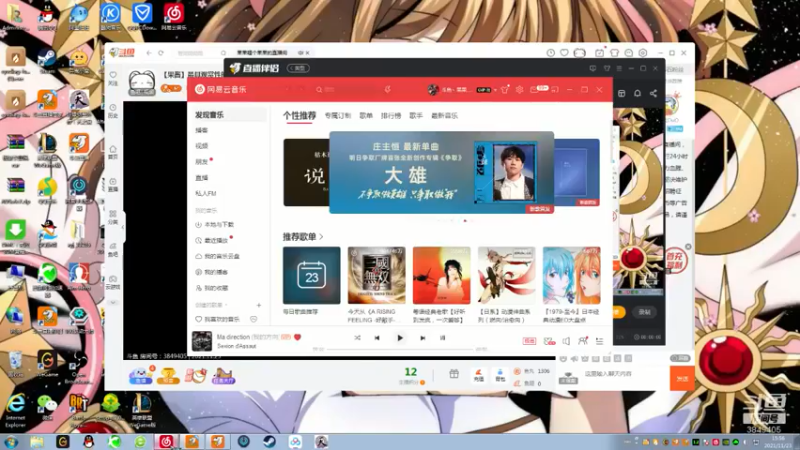
Task: Open NetEase Music settings gear
Action: tap(519, 90)
